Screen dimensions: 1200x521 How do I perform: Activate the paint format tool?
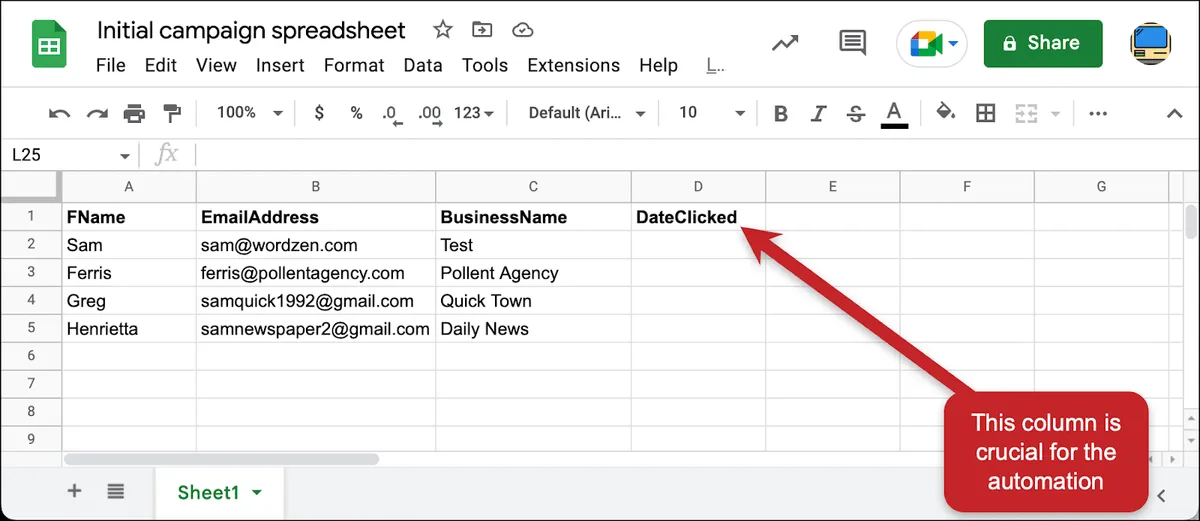pos(172,113)
